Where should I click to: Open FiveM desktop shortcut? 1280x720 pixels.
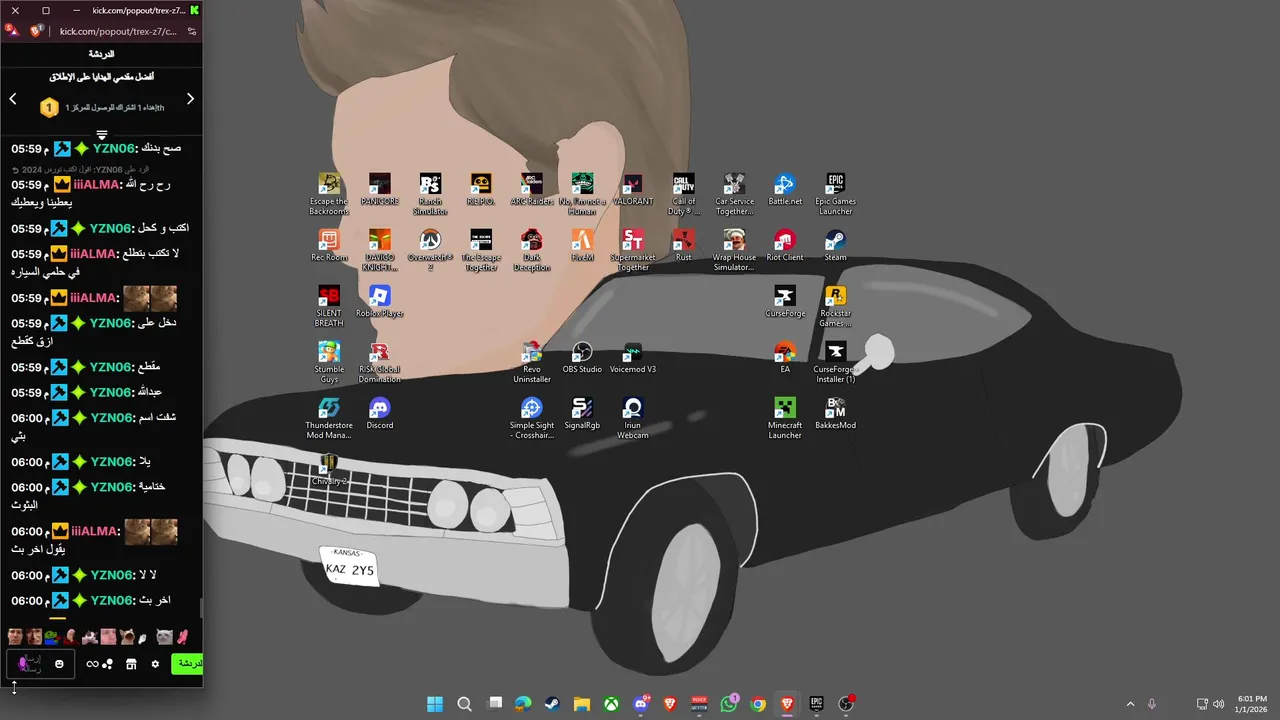tap(582, 245)
